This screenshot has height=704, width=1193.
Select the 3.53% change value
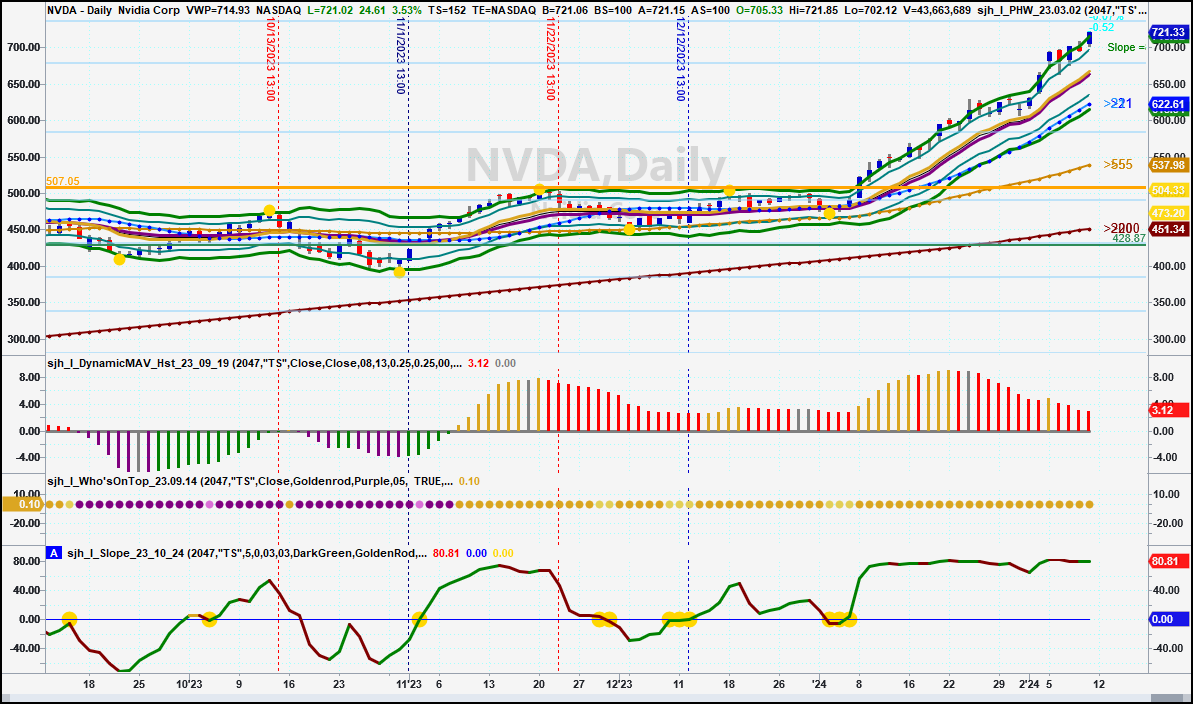(x=406, y=11)
